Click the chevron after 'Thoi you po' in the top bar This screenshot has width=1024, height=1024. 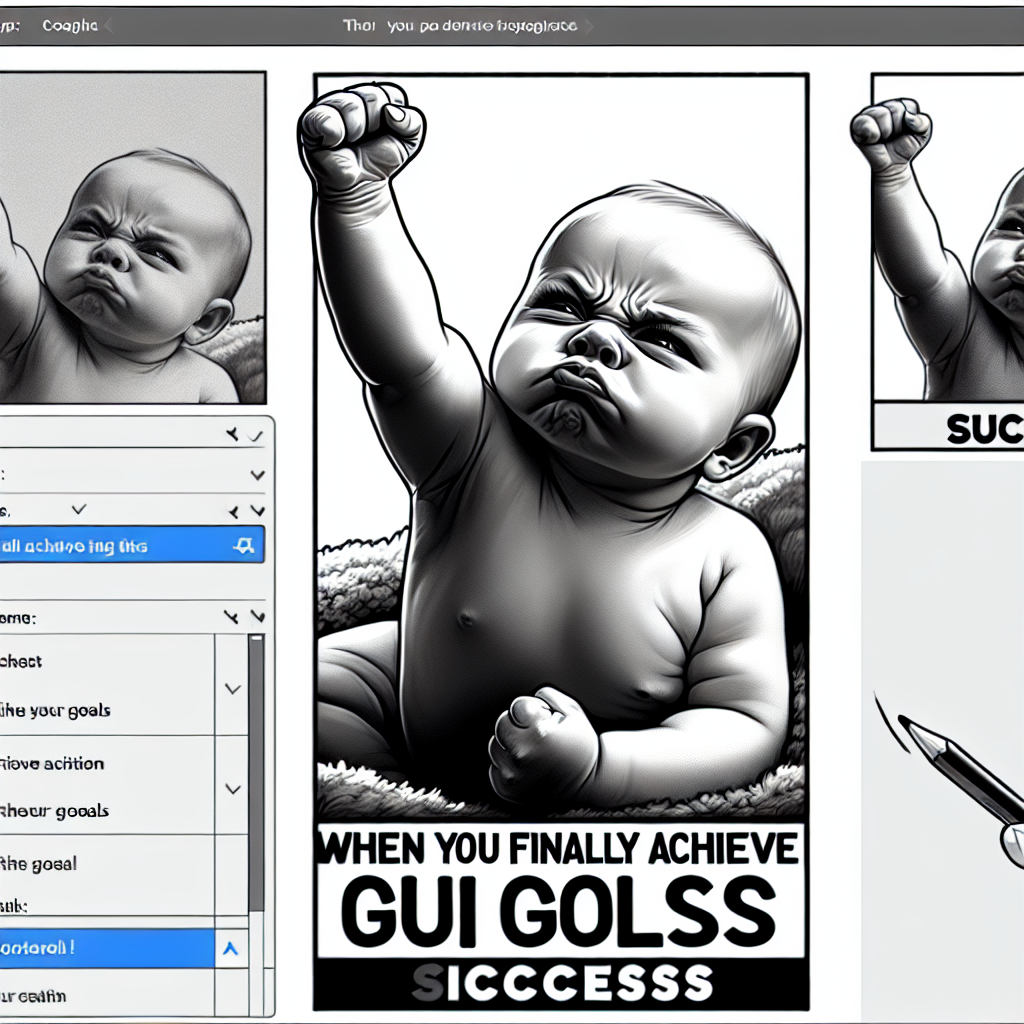[x=588, y=26]
